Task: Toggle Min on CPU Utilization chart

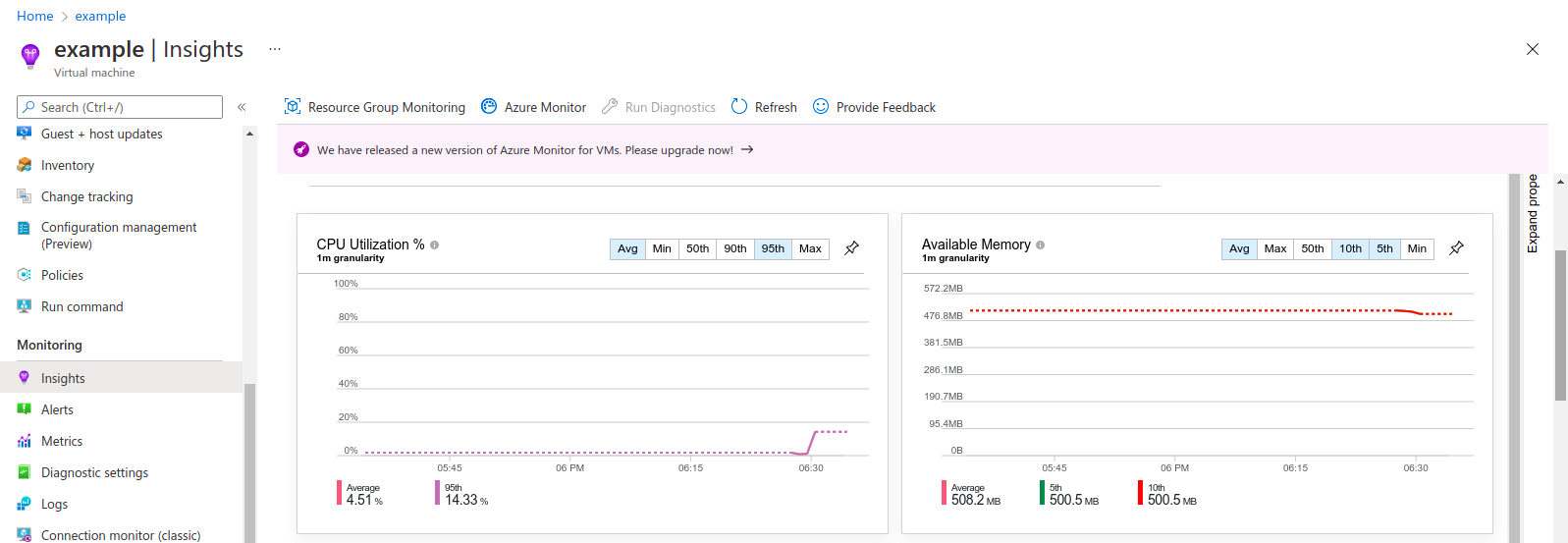Action: click(x=662, y=248)
